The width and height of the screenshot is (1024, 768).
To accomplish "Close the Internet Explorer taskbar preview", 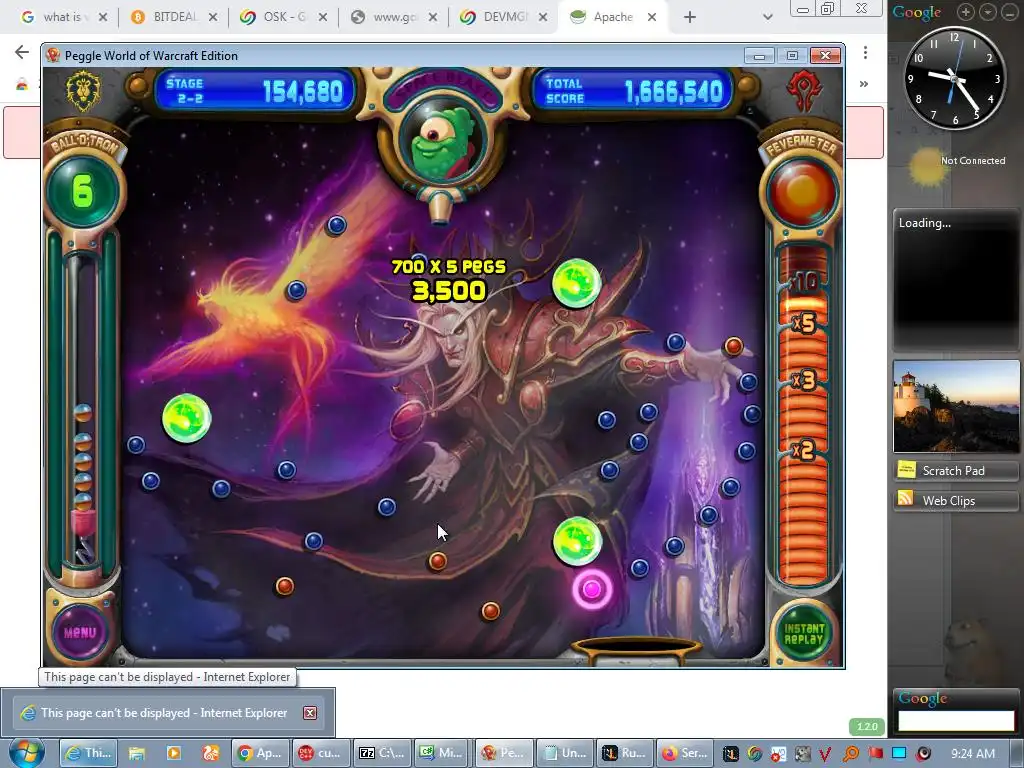I will point(310,712).
